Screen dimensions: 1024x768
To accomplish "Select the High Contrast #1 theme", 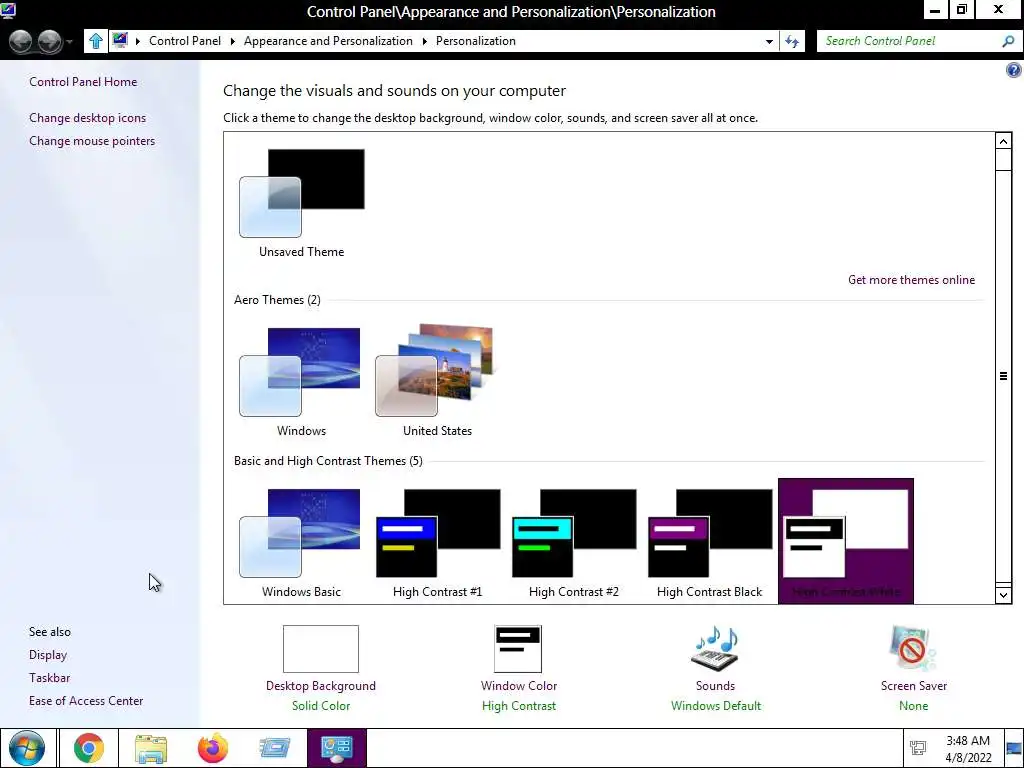I will (437, 542).
